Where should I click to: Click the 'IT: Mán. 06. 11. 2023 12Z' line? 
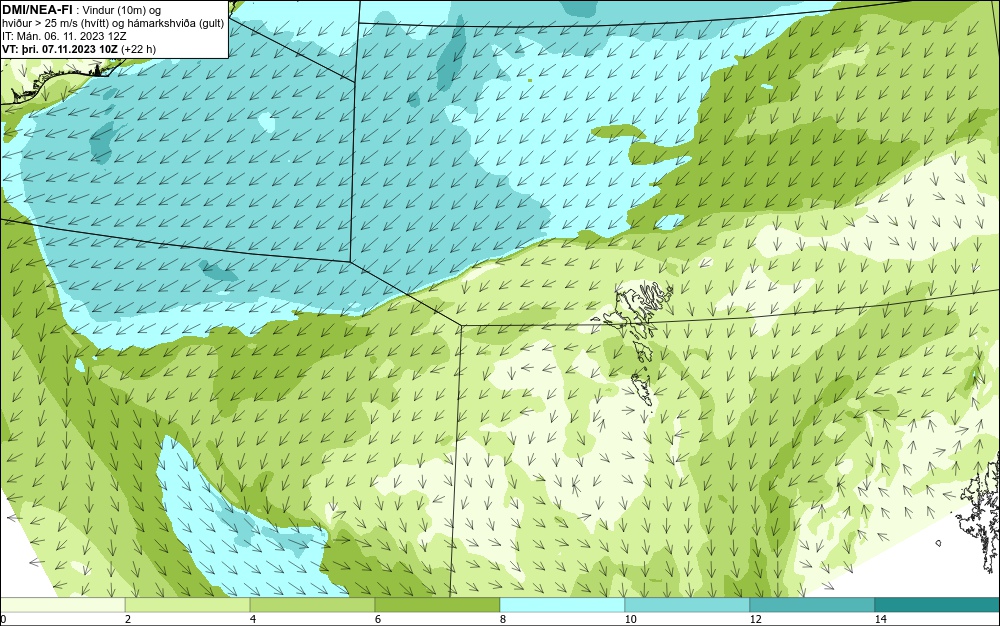(64, 36)
